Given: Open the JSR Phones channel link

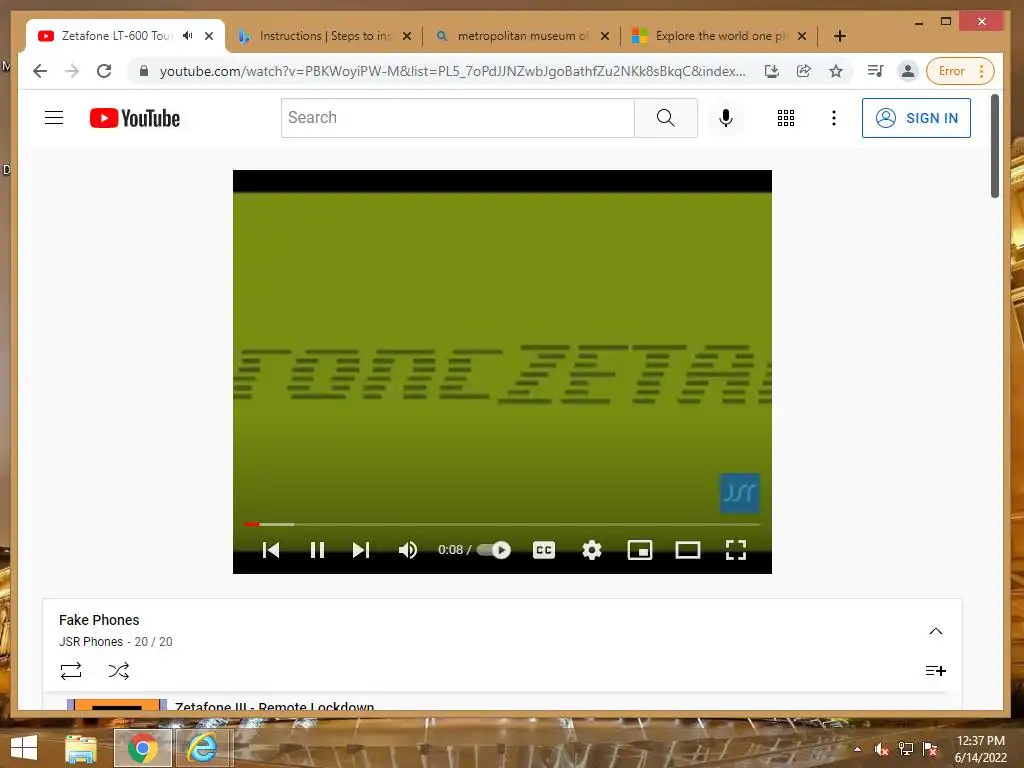Looking at the screenshot, I should 91,641.
